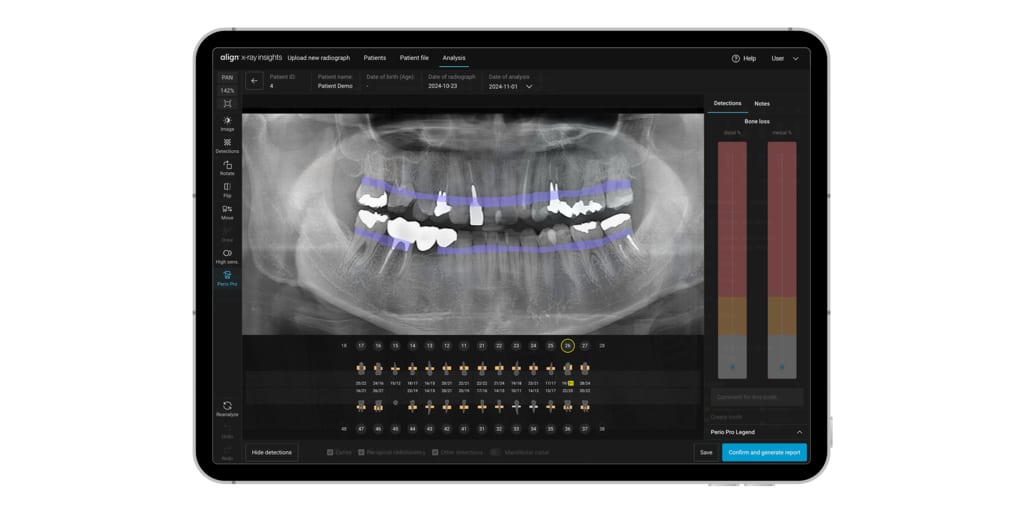Activate the Move tool
The height and width of the screenshot is (512, 1024).
tap(227, 211)
